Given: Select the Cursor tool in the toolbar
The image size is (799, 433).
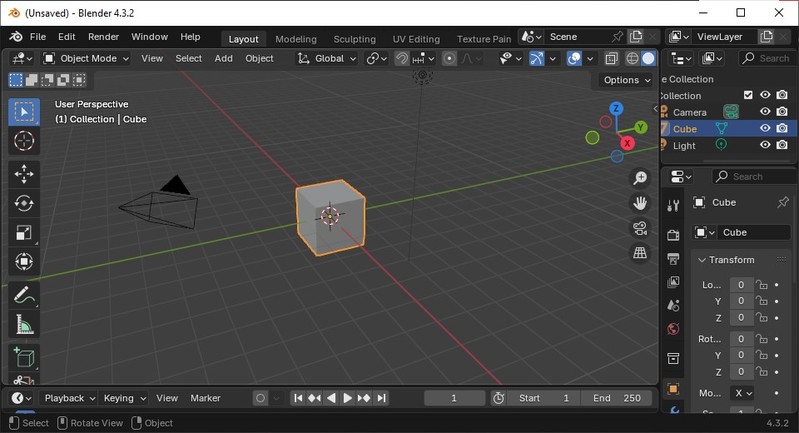Looking at the screenshot, I should [x=24, y=141].
